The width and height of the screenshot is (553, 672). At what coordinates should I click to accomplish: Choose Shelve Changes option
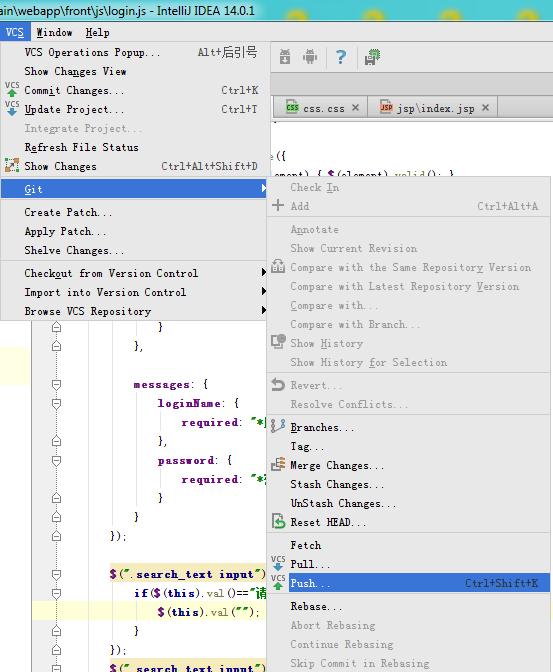tap(135, 250)
